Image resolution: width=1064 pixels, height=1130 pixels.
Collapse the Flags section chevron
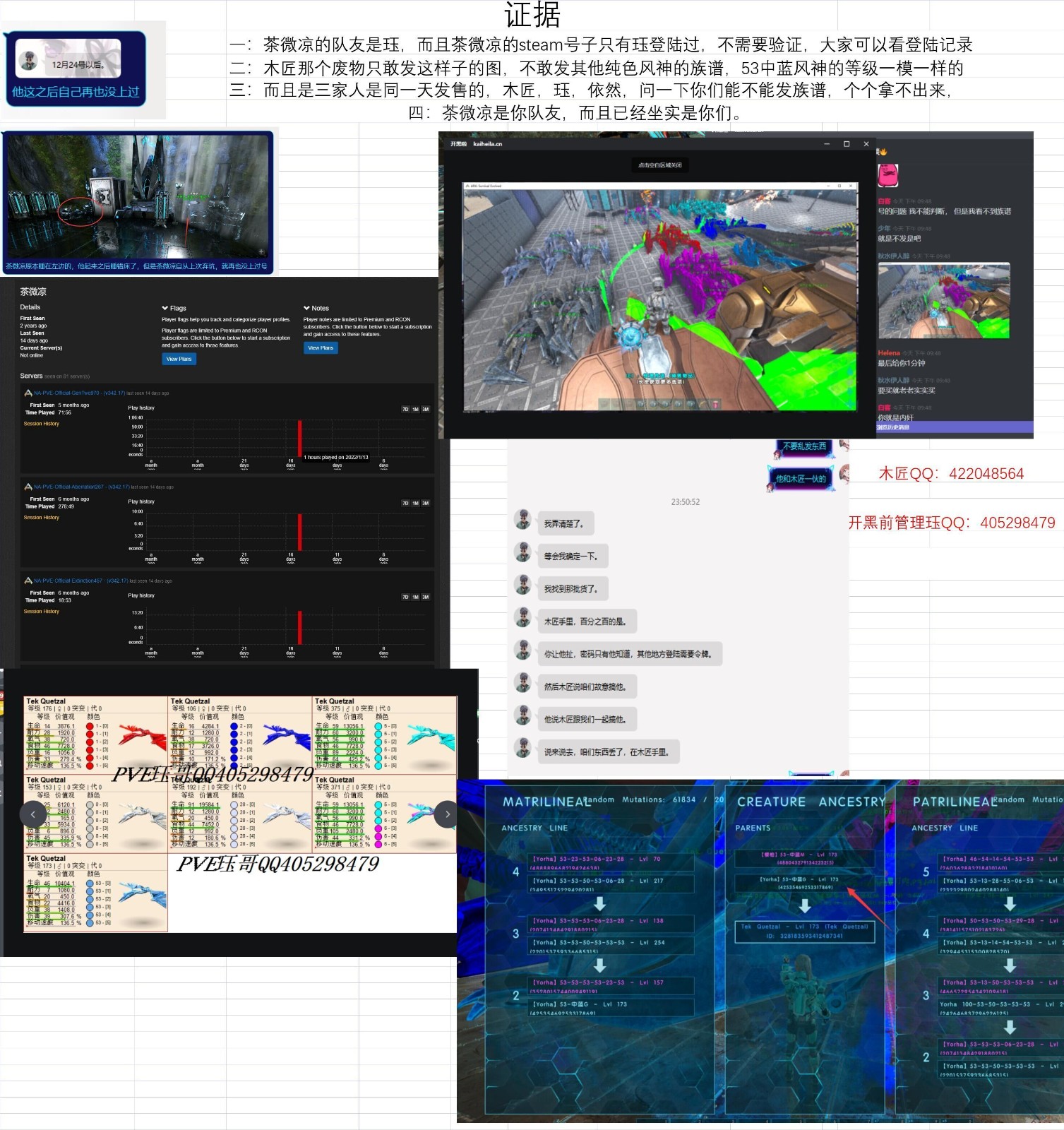[165, 308]
